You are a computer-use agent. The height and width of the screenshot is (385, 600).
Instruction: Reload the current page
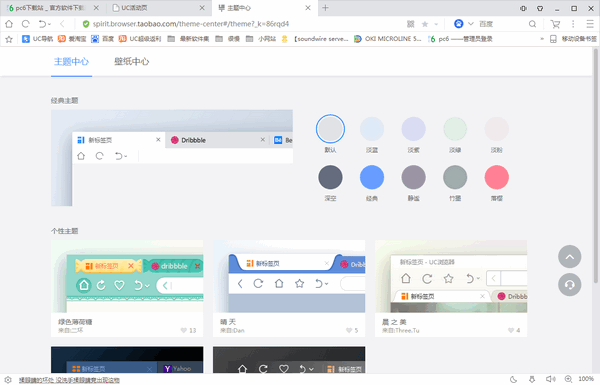[26, 24]
